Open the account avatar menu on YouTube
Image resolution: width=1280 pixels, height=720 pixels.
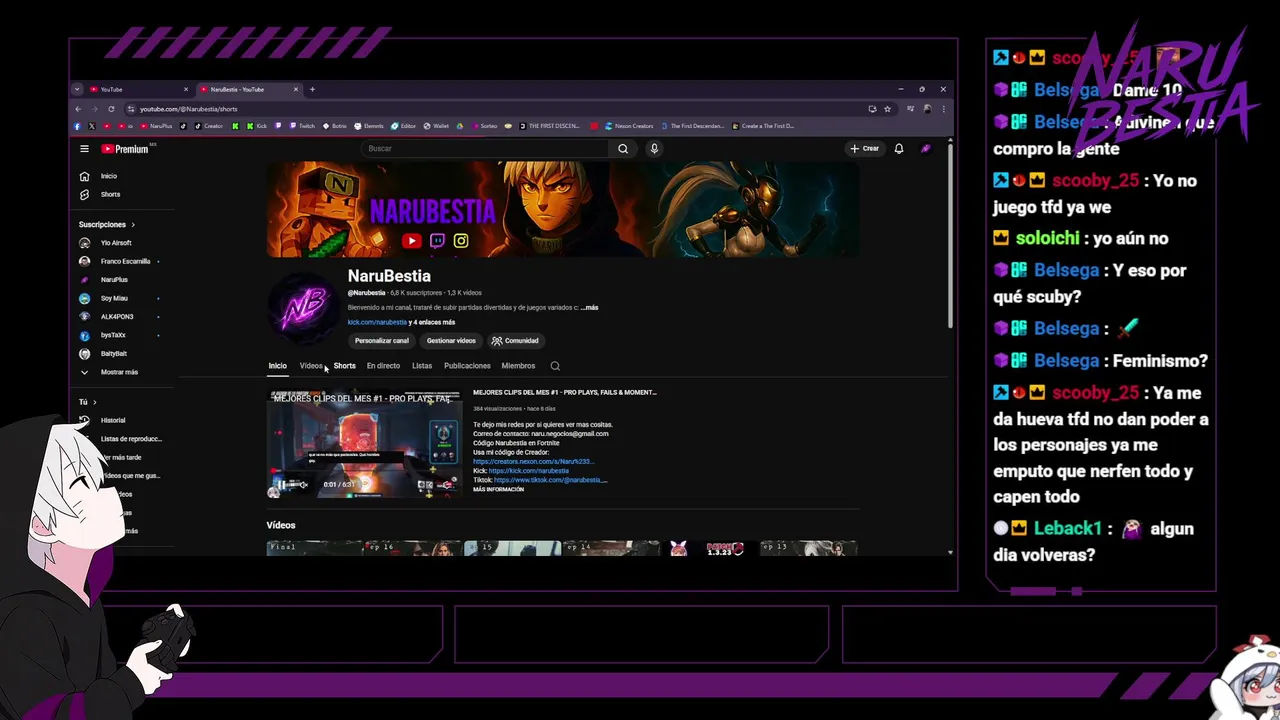pos(926,148)
